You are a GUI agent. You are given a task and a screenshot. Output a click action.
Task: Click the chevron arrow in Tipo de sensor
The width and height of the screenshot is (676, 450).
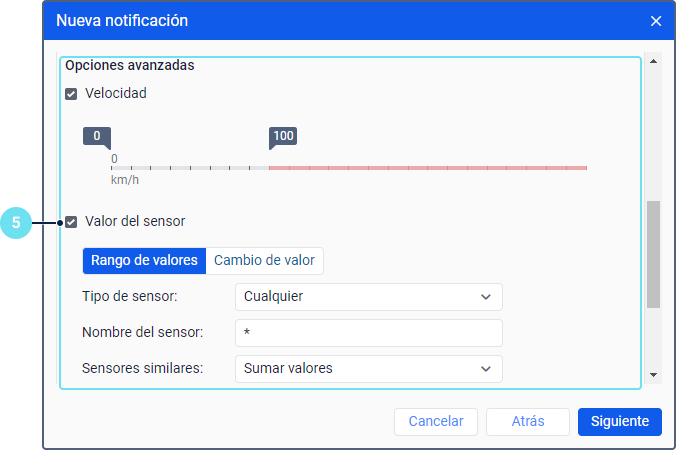coord(486,296)
